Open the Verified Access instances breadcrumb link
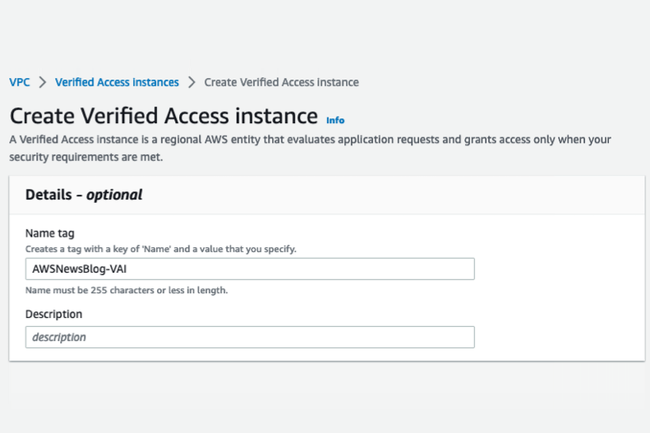The height and width of the screenshot is (433, 650). (x=117, y=82)
